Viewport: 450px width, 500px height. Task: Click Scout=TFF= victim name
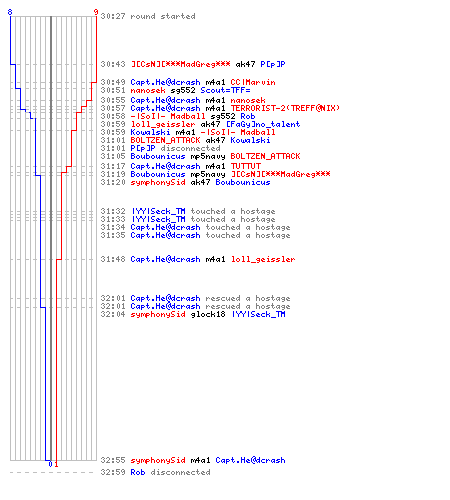point(225,90)
